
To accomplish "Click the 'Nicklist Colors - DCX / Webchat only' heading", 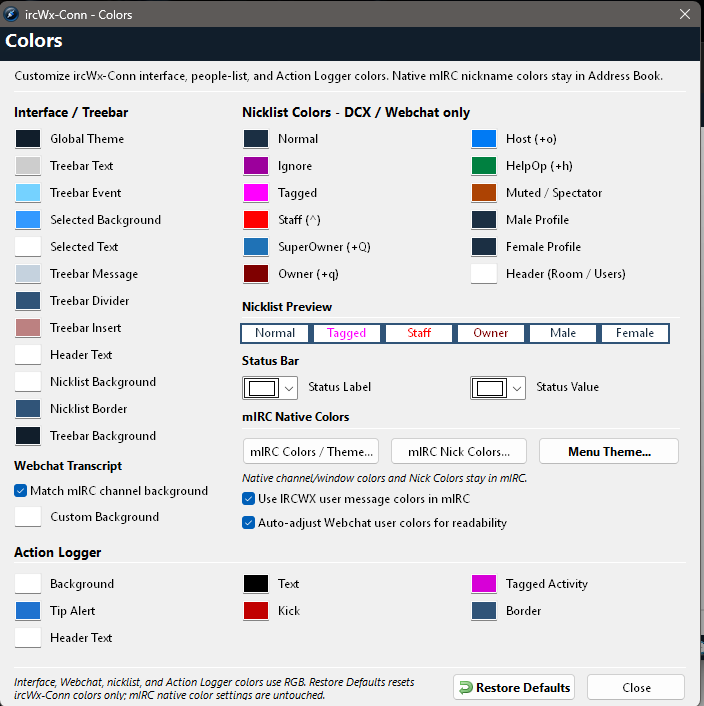I will (356, 113).
